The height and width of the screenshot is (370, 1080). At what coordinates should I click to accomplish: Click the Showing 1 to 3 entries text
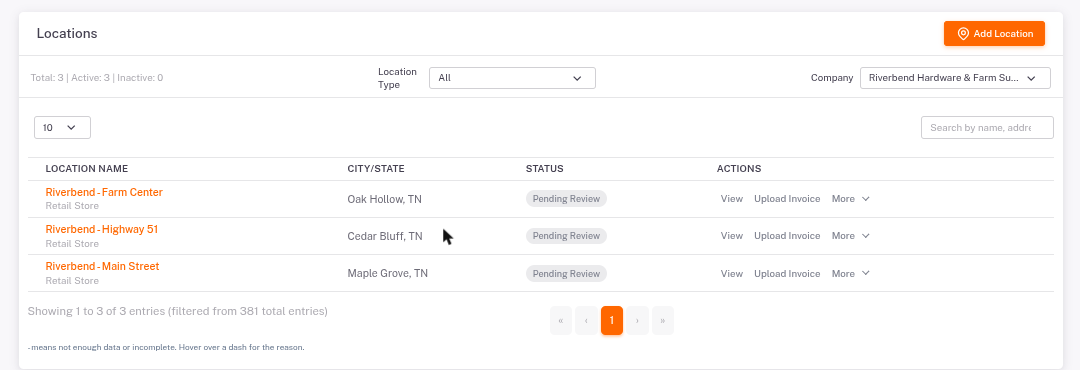[178, 311]
